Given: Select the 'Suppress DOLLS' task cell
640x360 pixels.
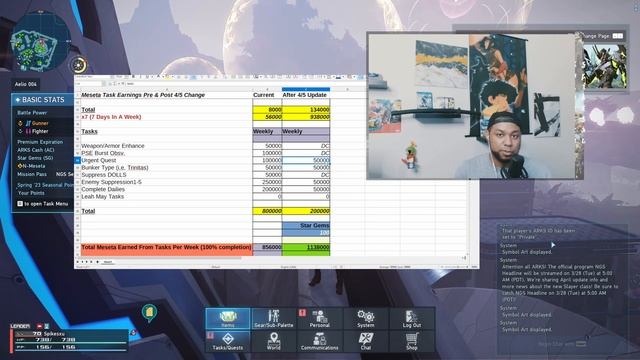Looking at the screenshot, I should click(167, 175).
